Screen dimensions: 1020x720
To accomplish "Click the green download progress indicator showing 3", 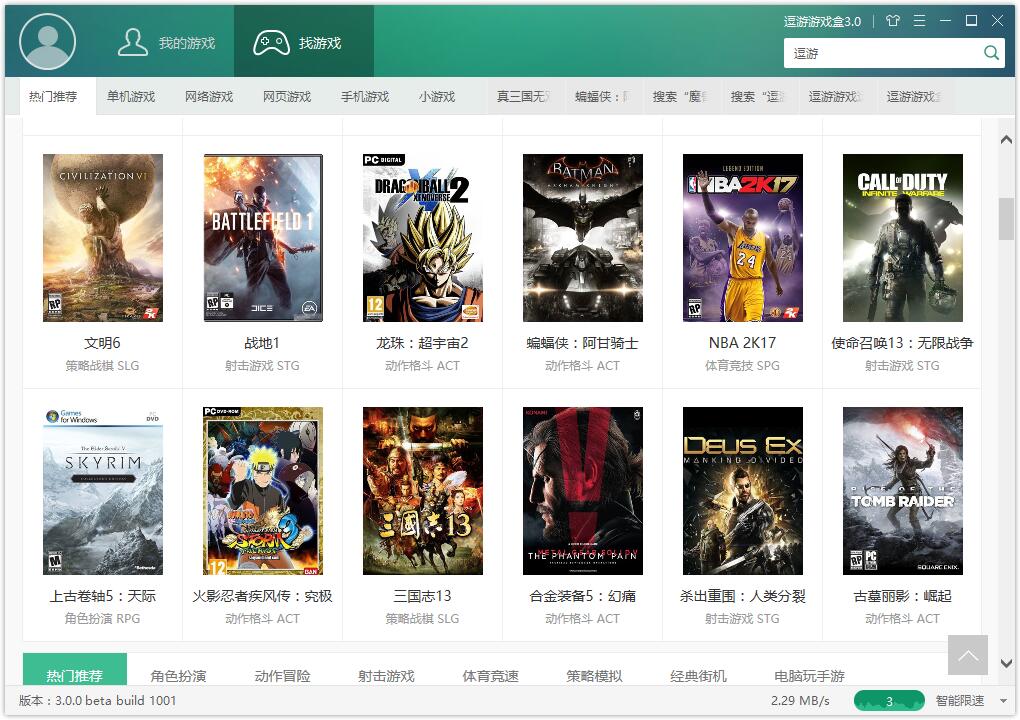I will [x=889, y=700].
